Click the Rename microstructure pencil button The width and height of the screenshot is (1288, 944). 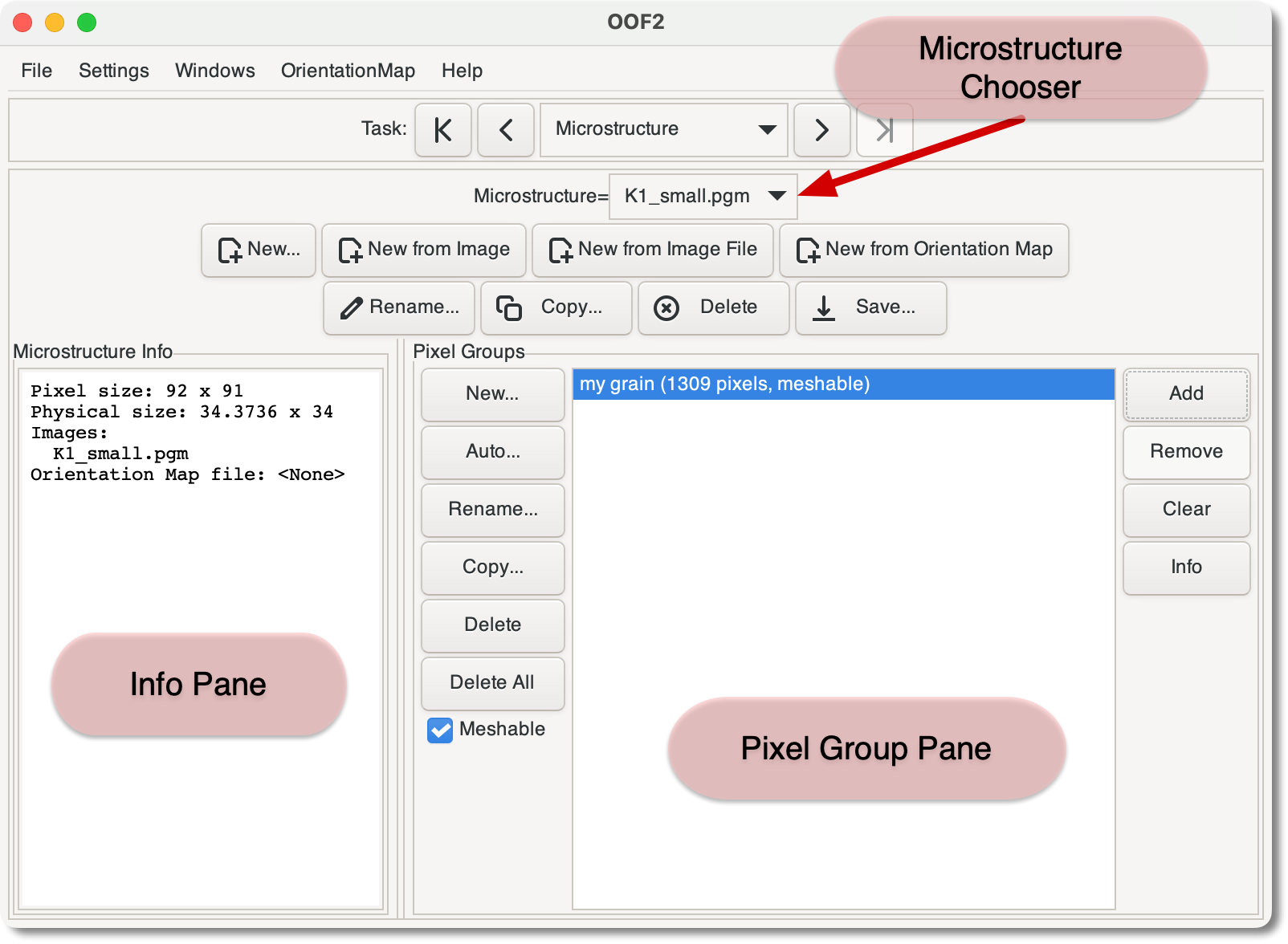[x=399, y=307]
